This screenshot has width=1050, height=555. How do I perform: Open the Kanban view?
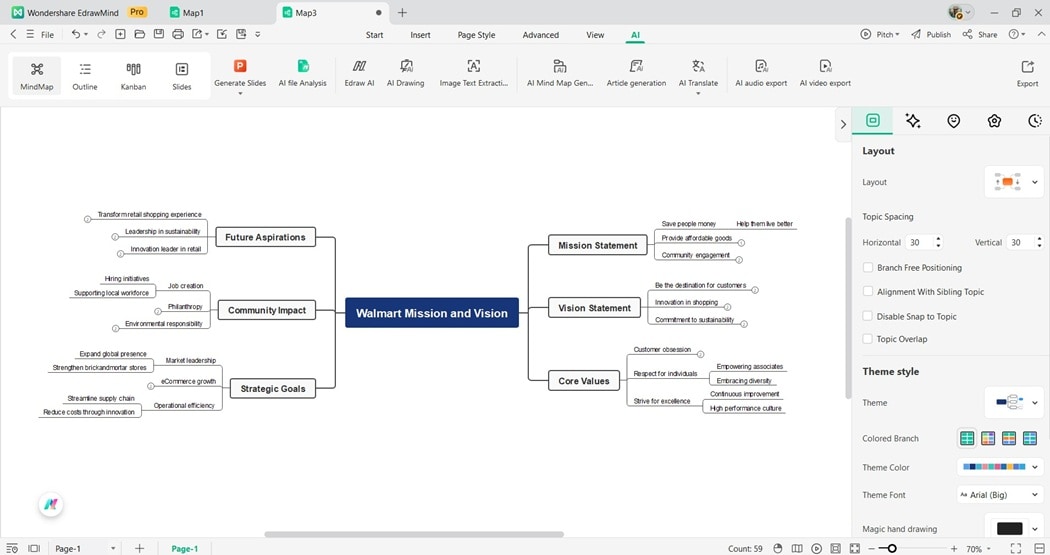[x=133, y=76]
